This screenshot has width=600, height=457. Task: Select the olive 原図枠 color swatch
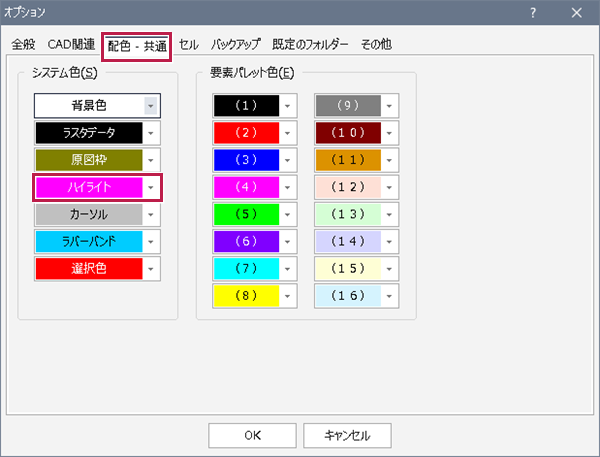coord(89,159)
